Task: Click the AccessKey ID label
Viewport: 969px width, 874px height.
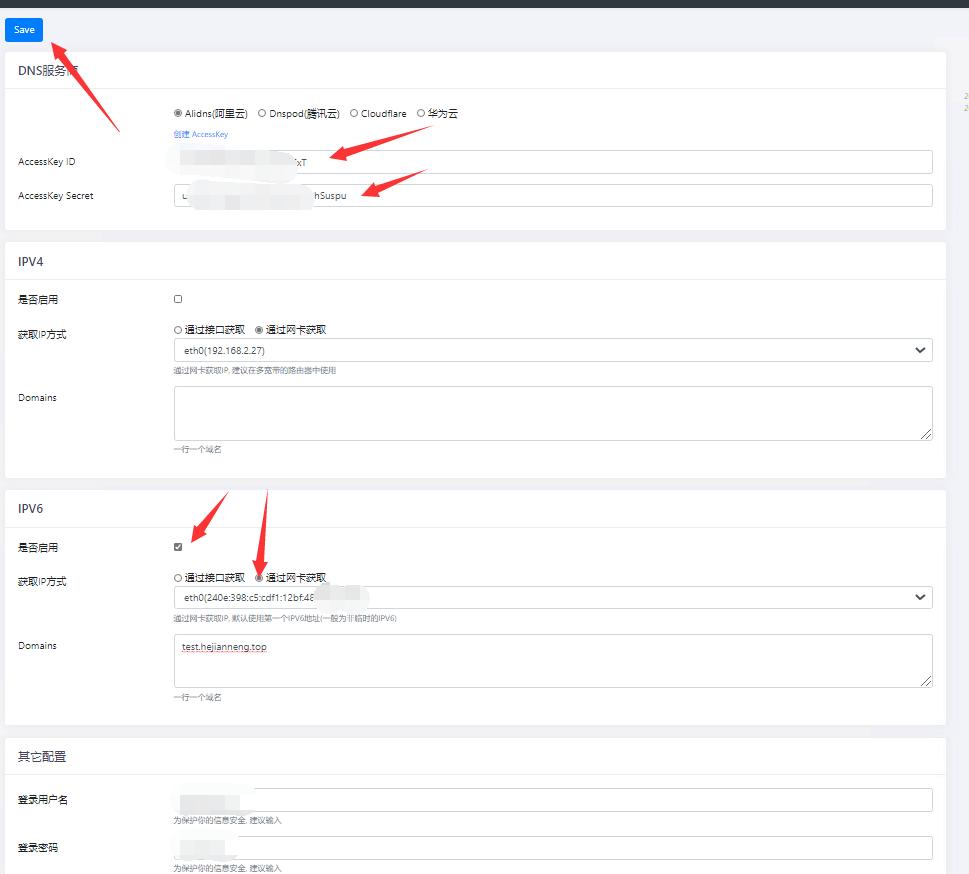Action: 46,161
